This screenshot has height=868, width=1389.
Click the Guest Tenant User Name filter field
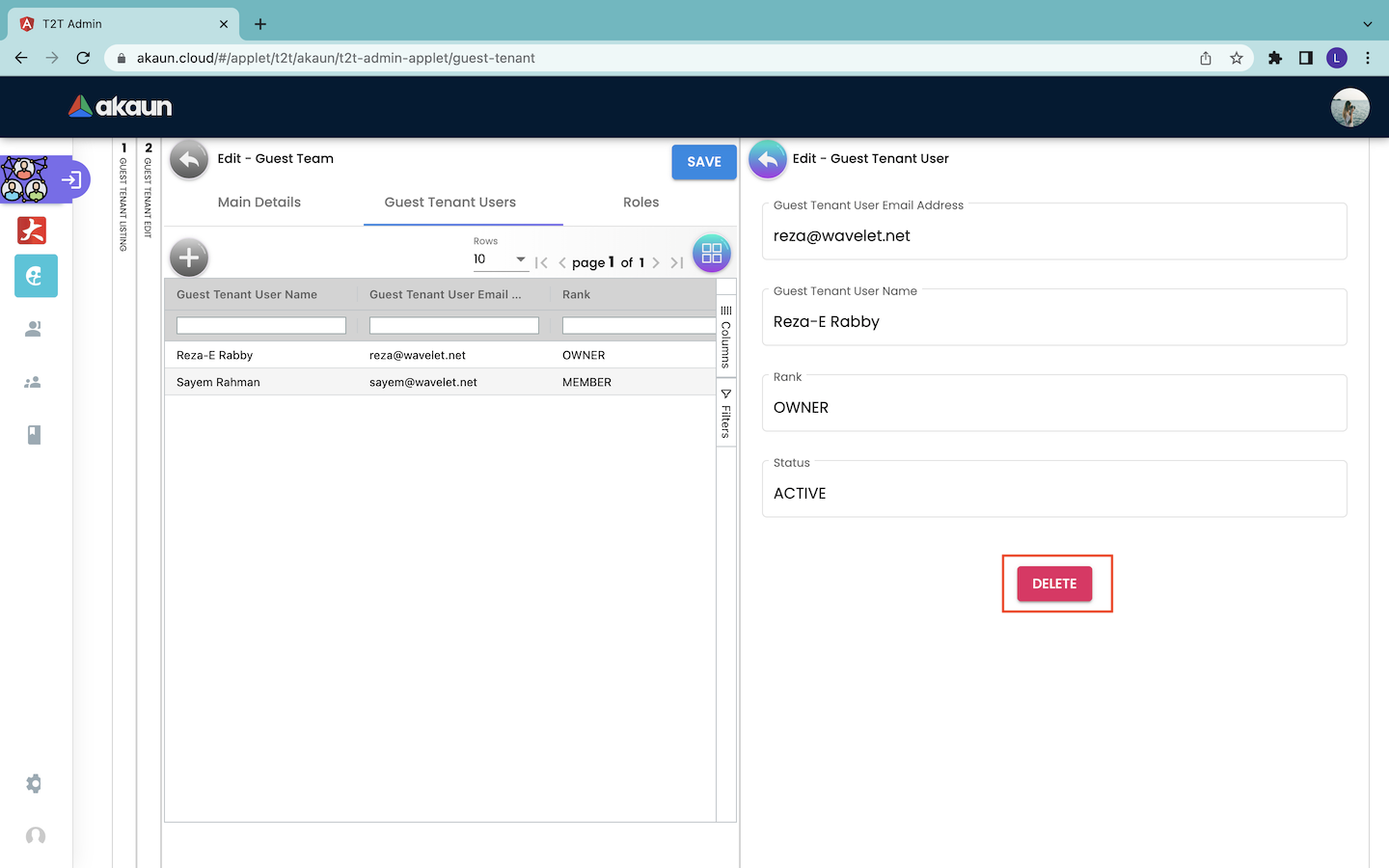(x=260, y=326)
